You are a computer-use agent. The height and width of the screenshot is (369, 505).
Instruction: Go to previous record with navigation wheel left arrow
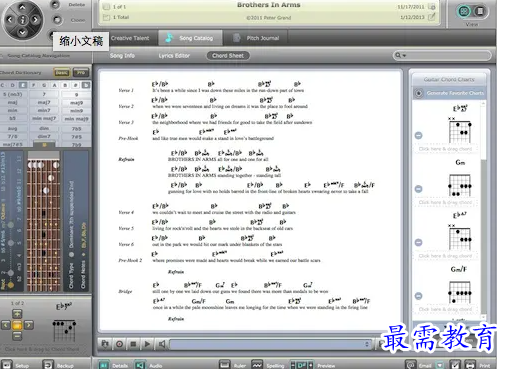pos(10,20)
